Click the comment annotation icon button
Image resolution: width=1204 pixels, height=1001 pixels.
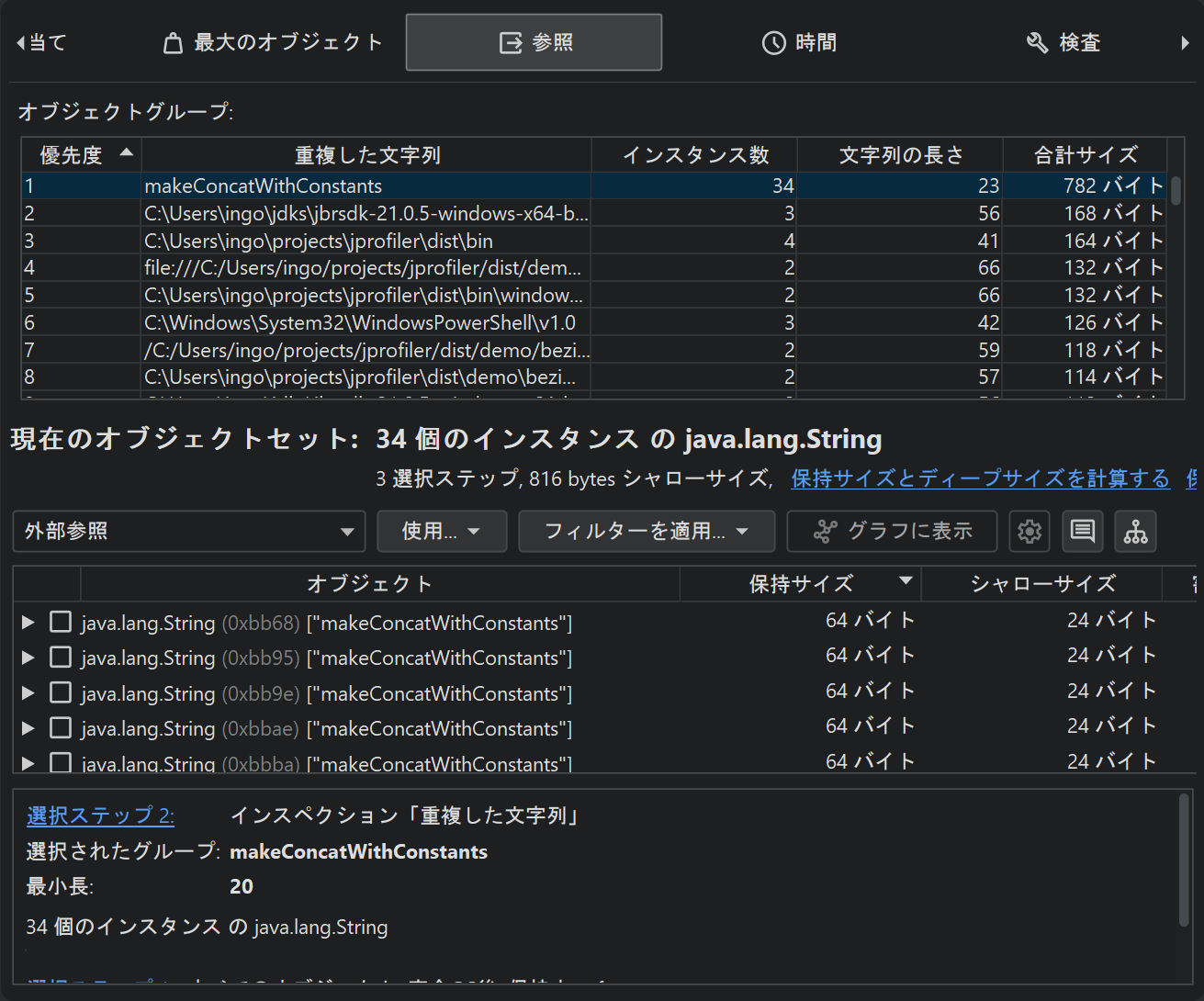pos(1083,532)
